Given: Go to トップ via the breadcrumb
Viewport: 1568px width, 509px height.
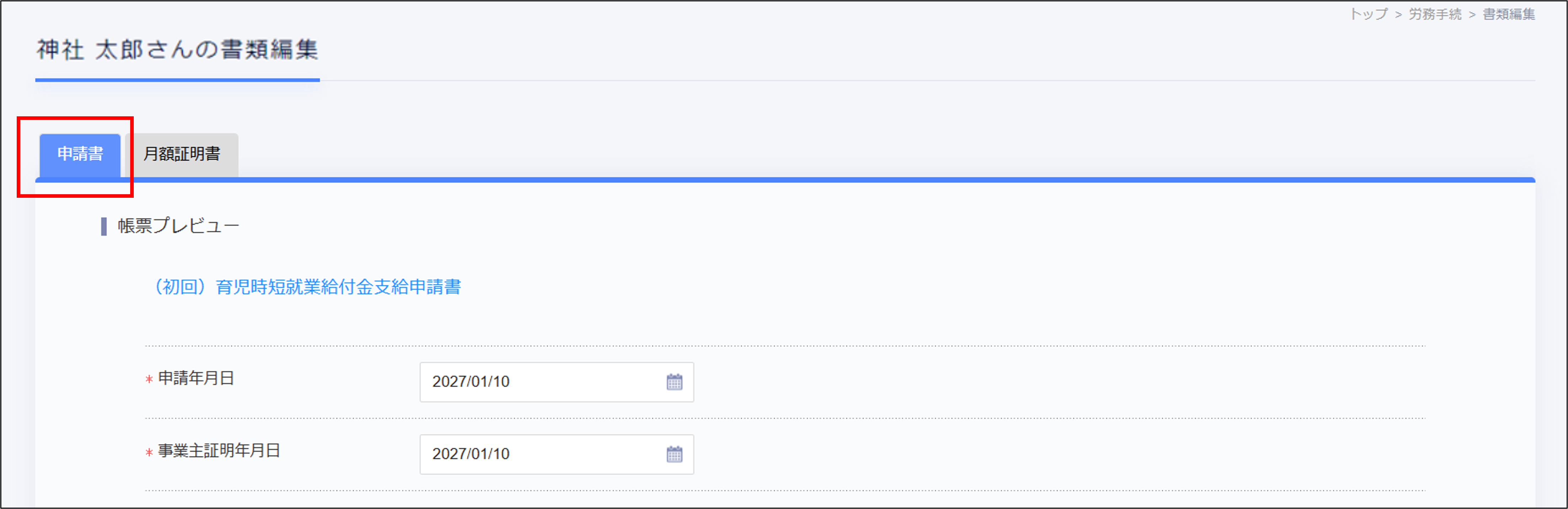Looking at the screenshot, I should tap(1368, 14).
